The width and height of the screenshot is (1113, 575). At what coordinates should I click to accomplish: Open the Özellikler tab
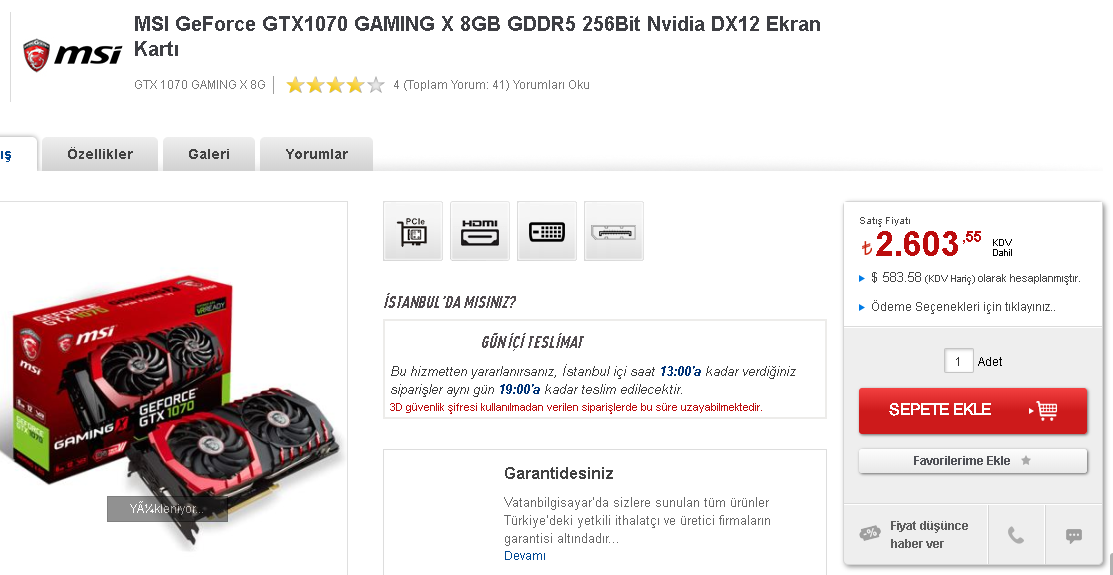(x=100, y=154)
